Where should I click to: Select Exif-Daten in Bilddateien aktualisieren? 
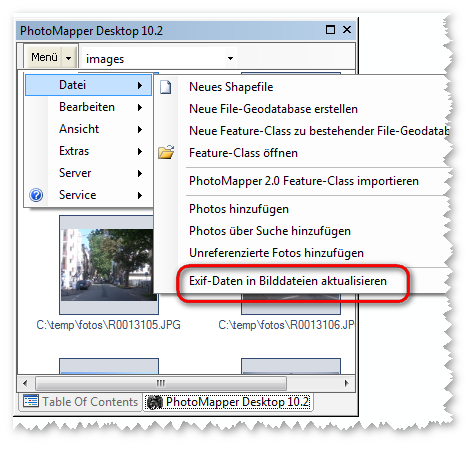click(288, 281)
